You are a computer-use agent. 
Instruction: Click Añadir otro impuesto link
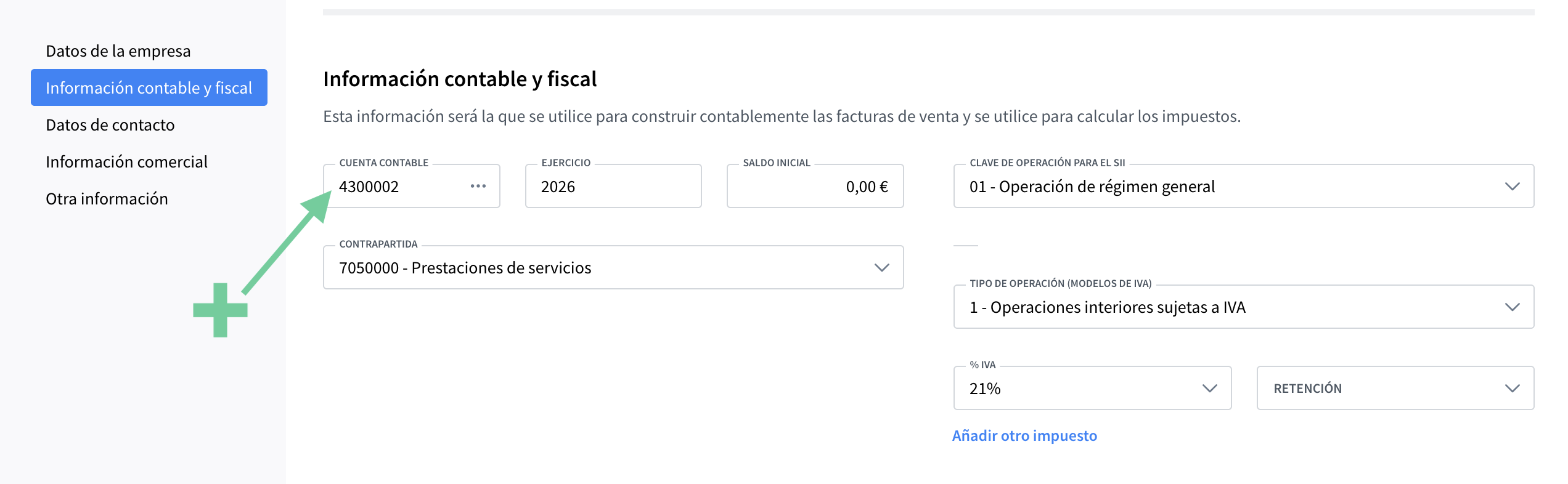pyautogui.click(x=1024, y=435)
